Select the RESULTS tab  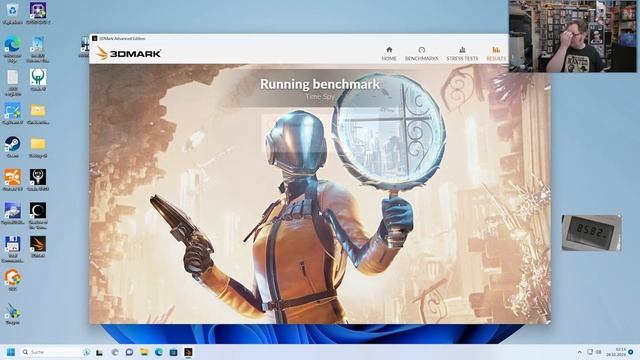tap(496, 53)
